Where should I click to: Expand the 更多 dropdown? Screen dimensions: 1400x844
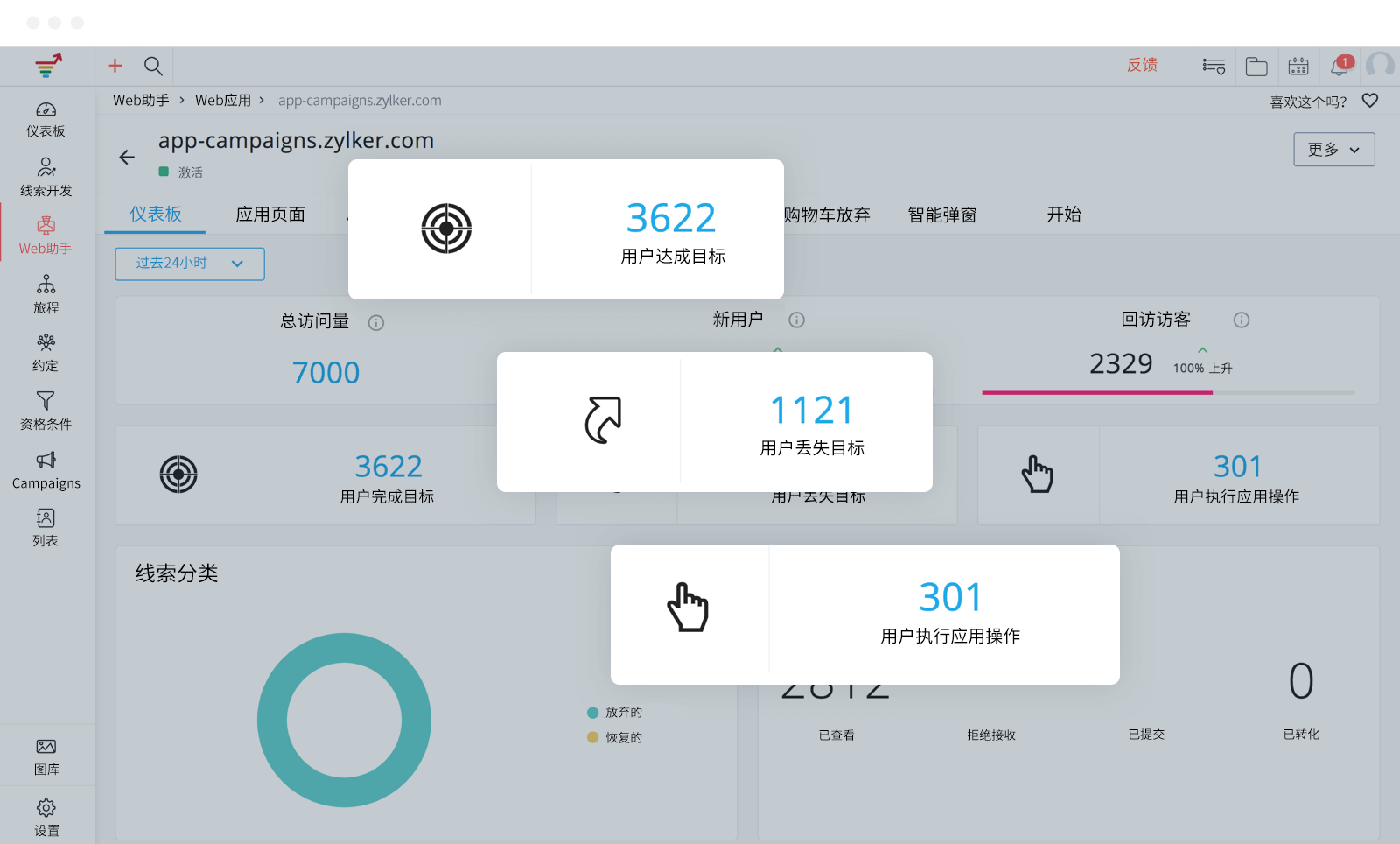1333,149
